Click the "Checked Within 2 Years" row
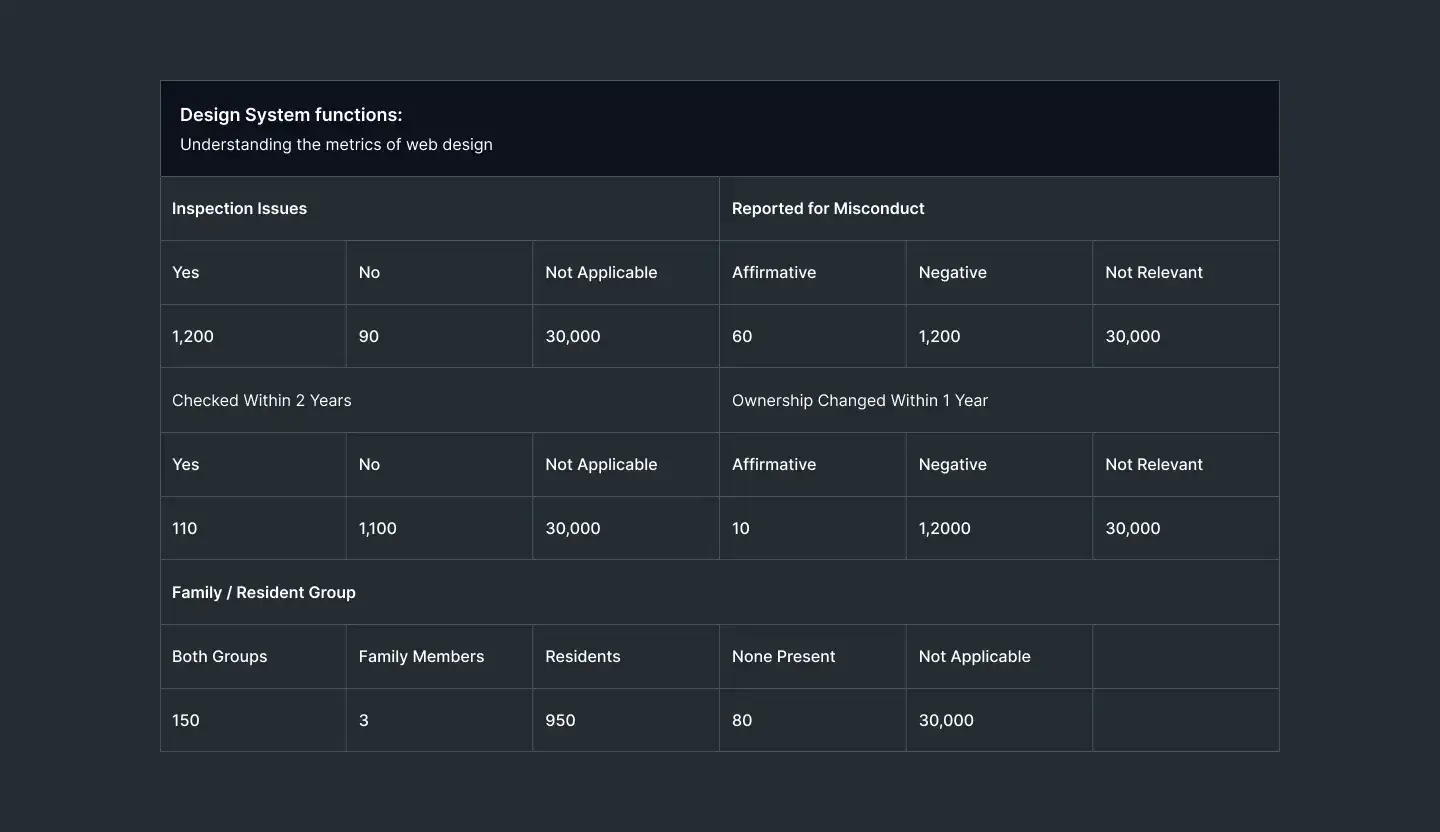The width and height of the screenshot is (1440, 832). coord(262,401)
